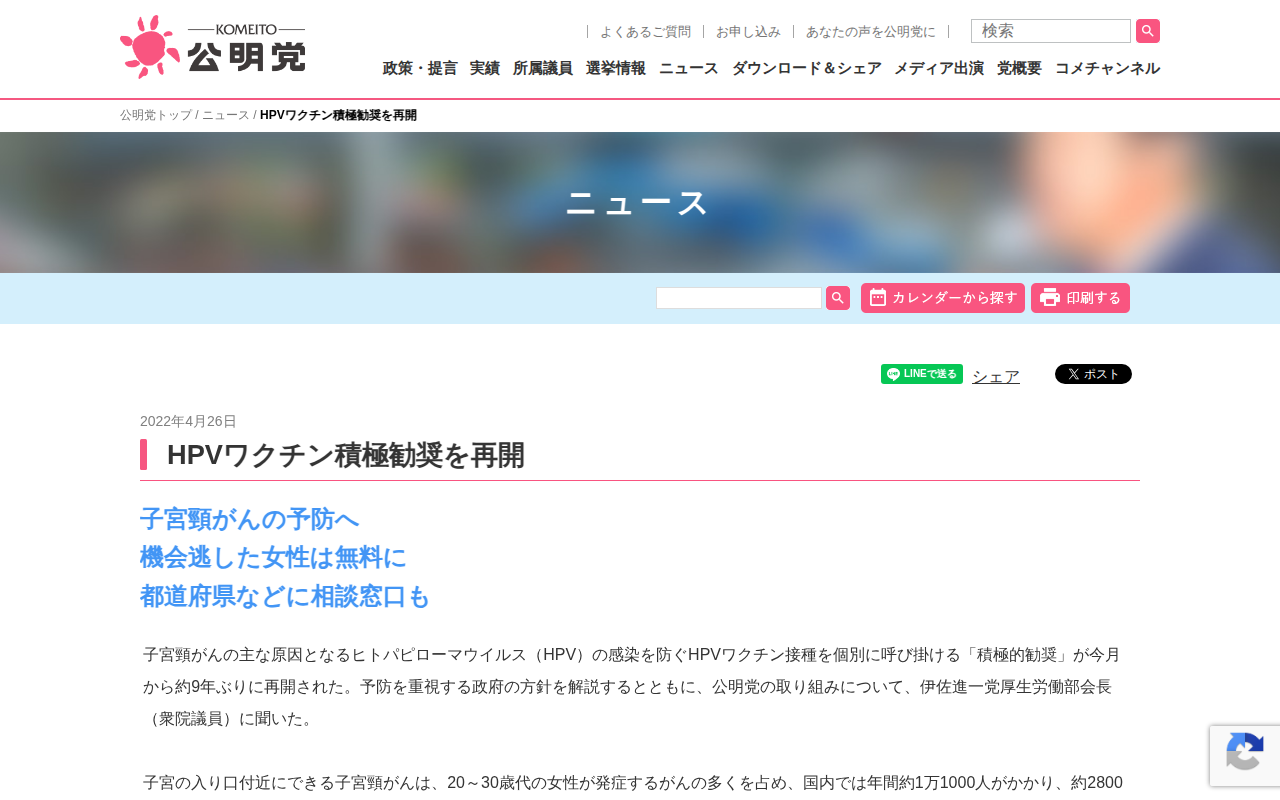This screenshot has height=800, width=1280.
Task: Click the subheading 機会逃した女性は無料に
Action: (273, 557)
